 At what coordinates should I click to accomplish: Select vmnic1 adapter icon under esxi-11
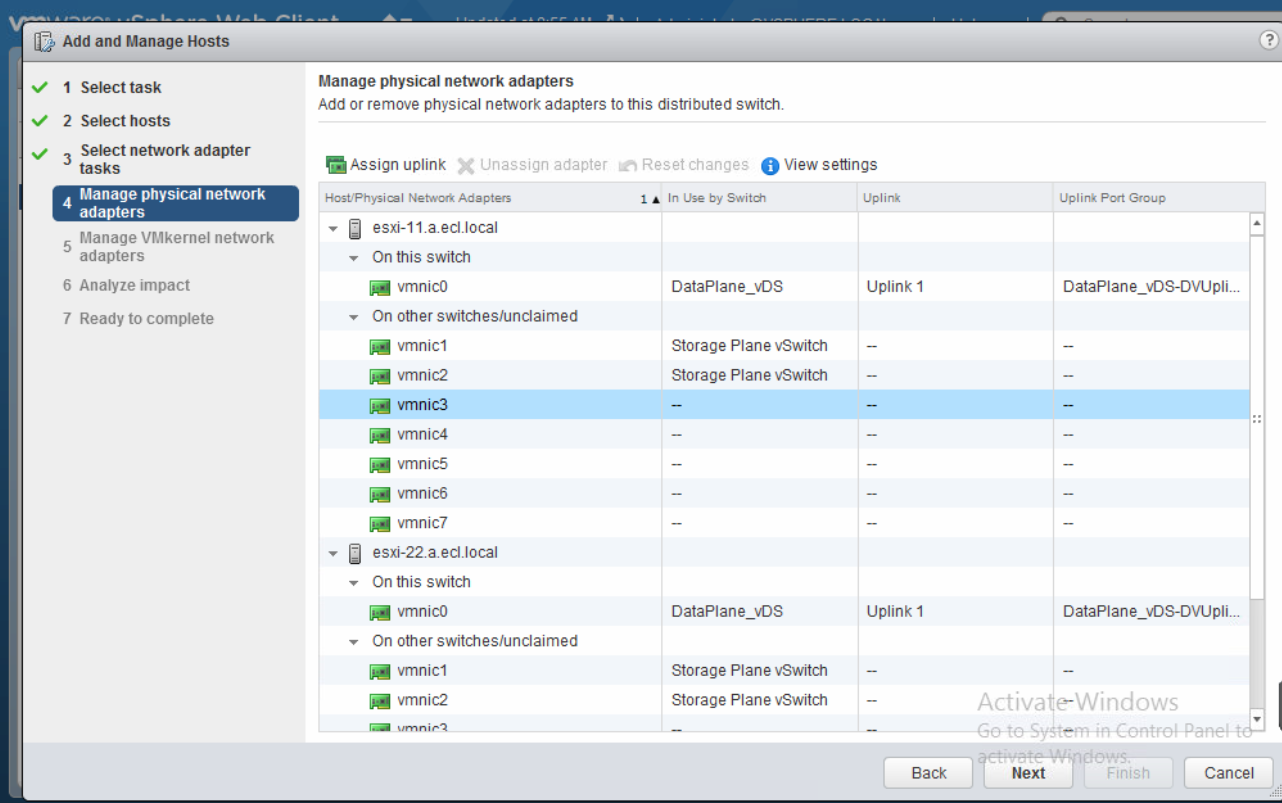380,347
